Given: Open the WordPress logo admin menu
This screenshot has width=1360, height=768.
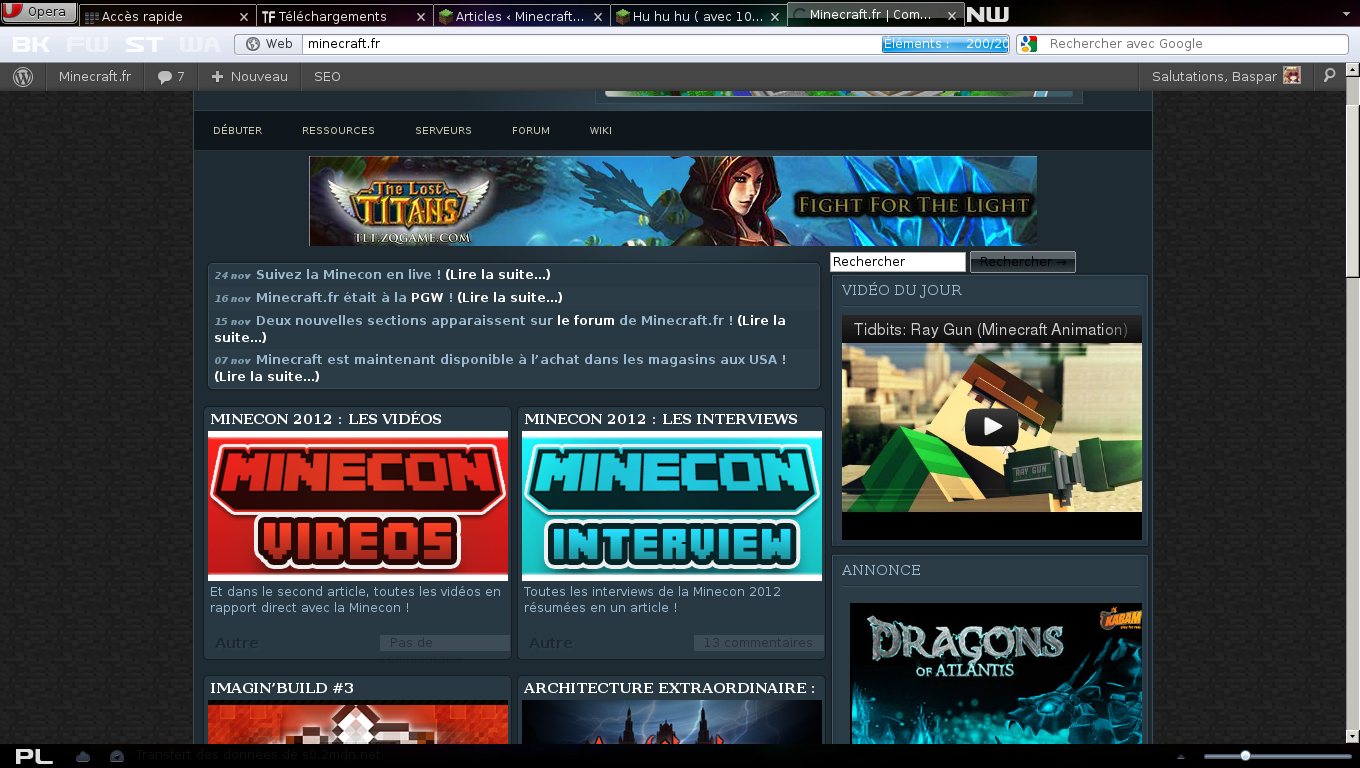Looking at the screenshot, I should 23,77.
